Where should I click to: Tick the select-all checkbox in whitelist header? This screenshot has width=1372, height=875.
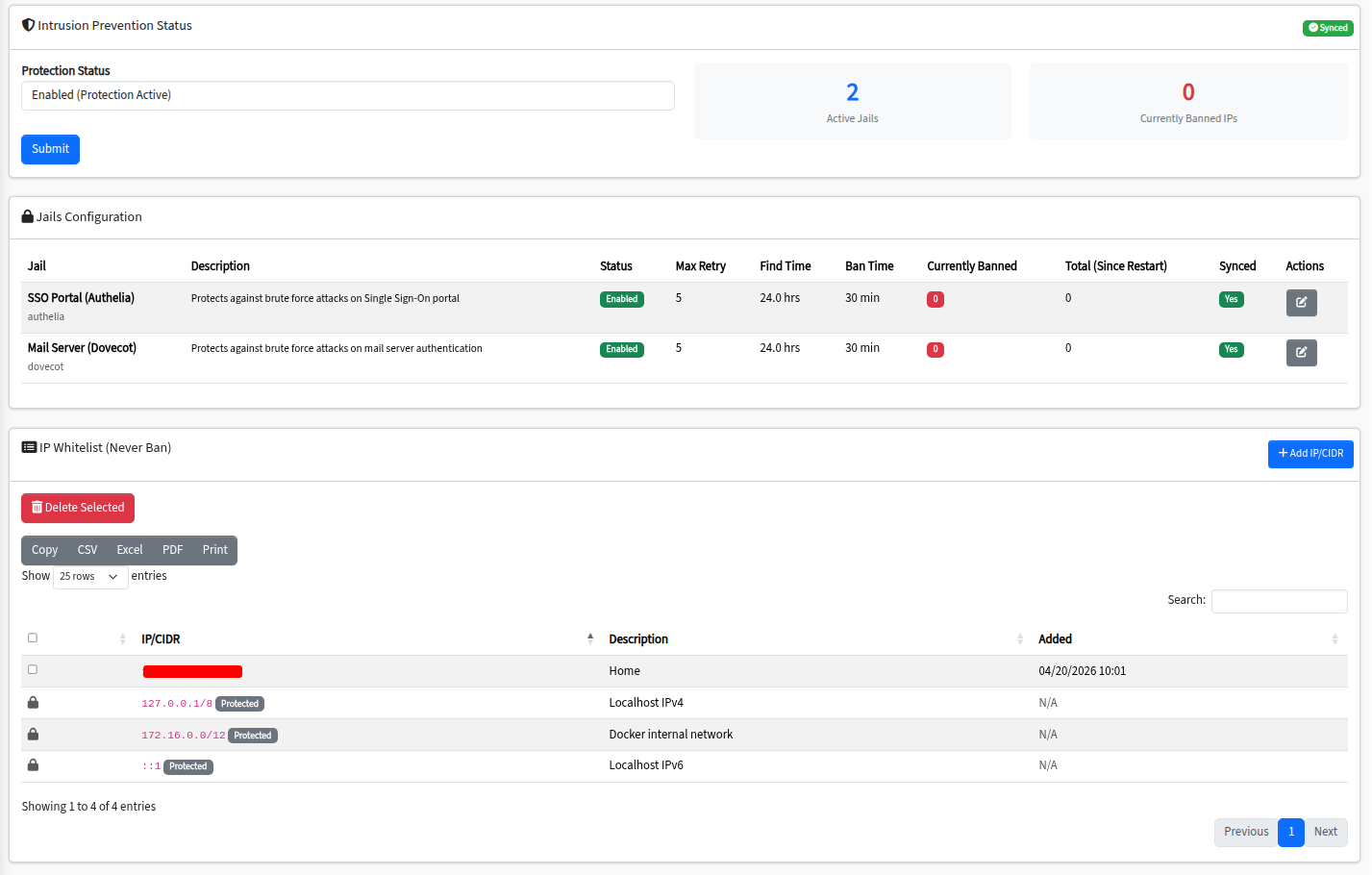click(33, 637)
